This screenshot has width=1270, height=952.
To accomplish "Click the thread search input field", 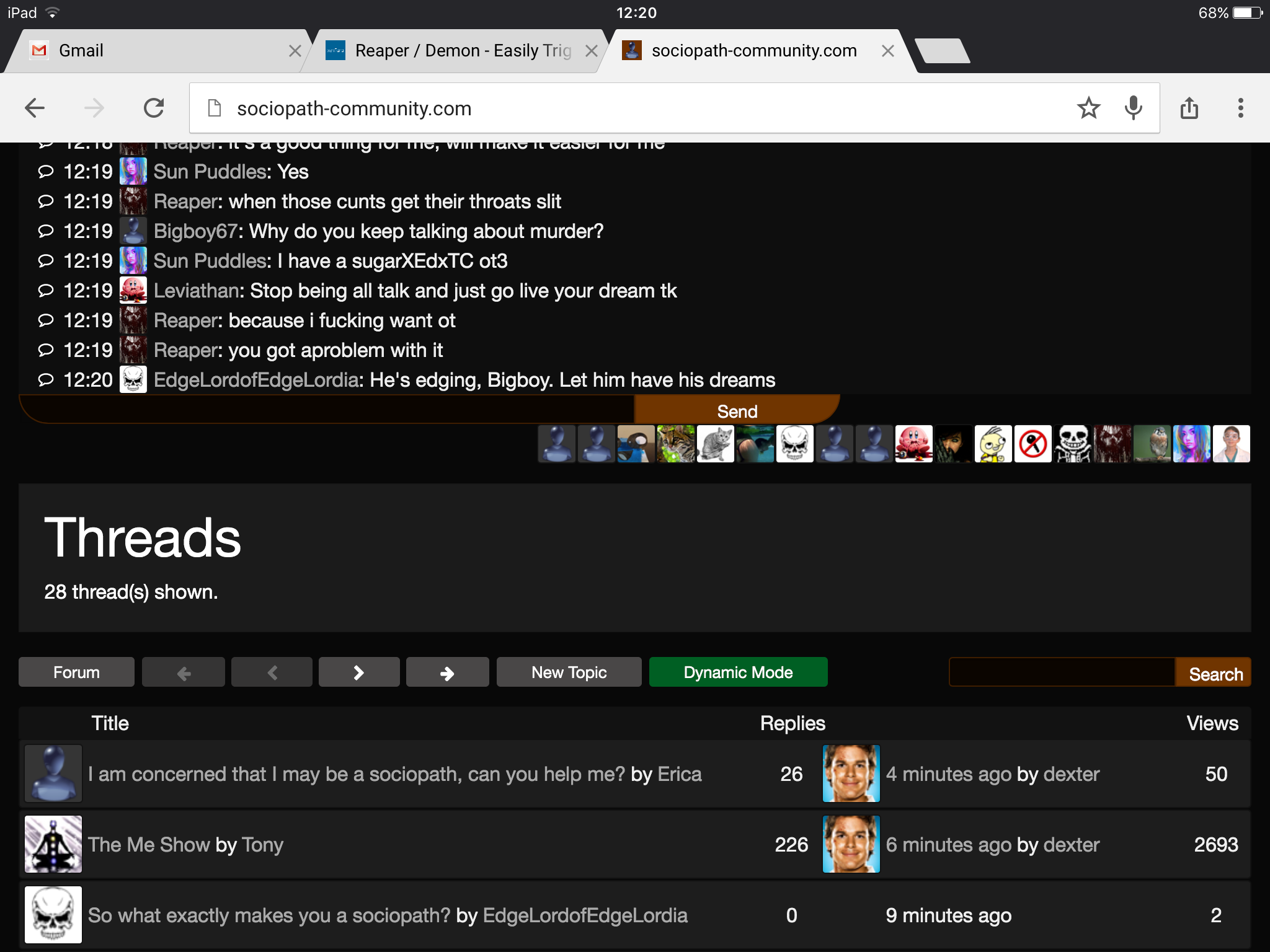I will tap(1062, 672).
